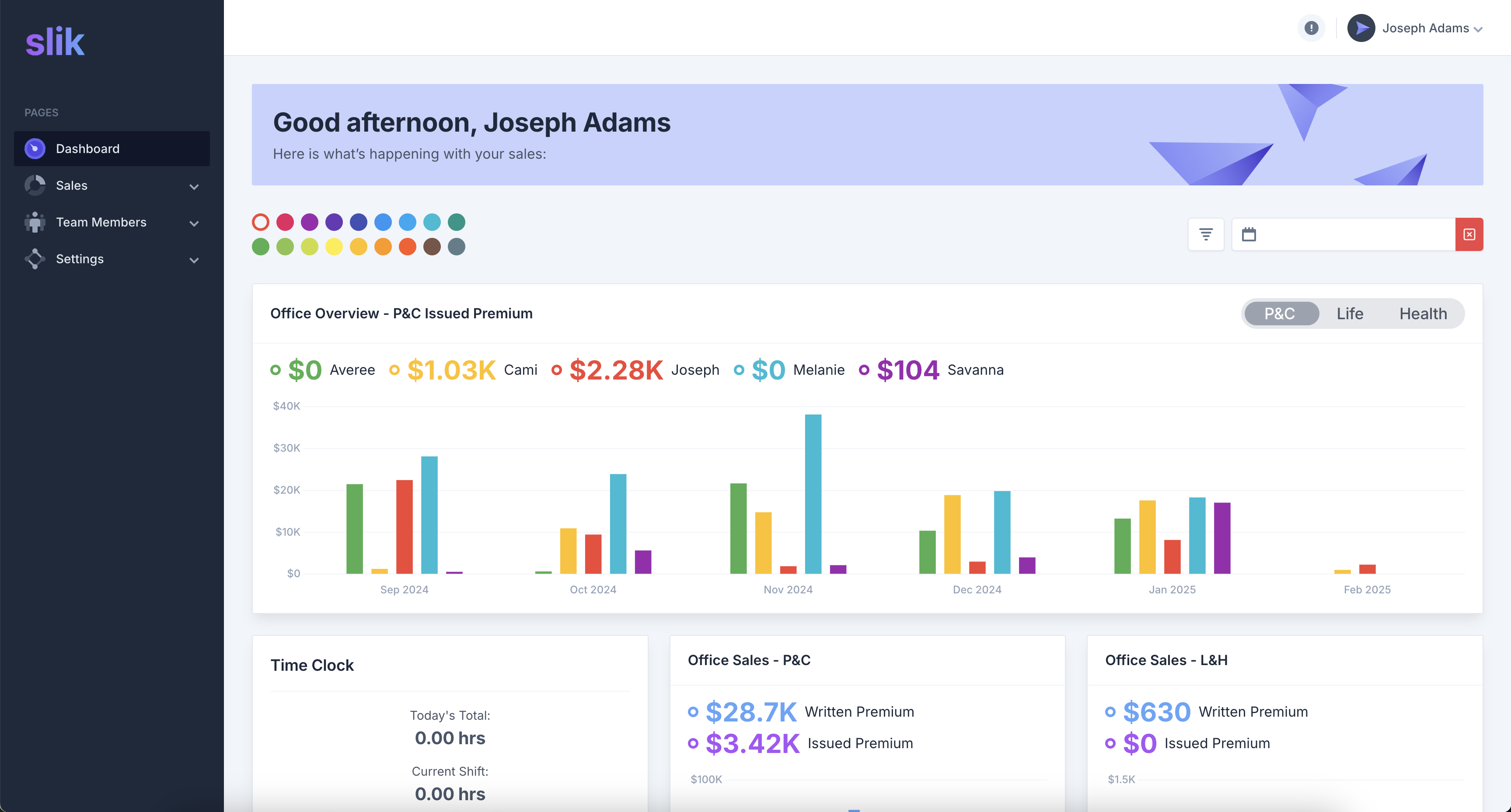Open Joseph Adams user dropdown

tap(1432, 28)
